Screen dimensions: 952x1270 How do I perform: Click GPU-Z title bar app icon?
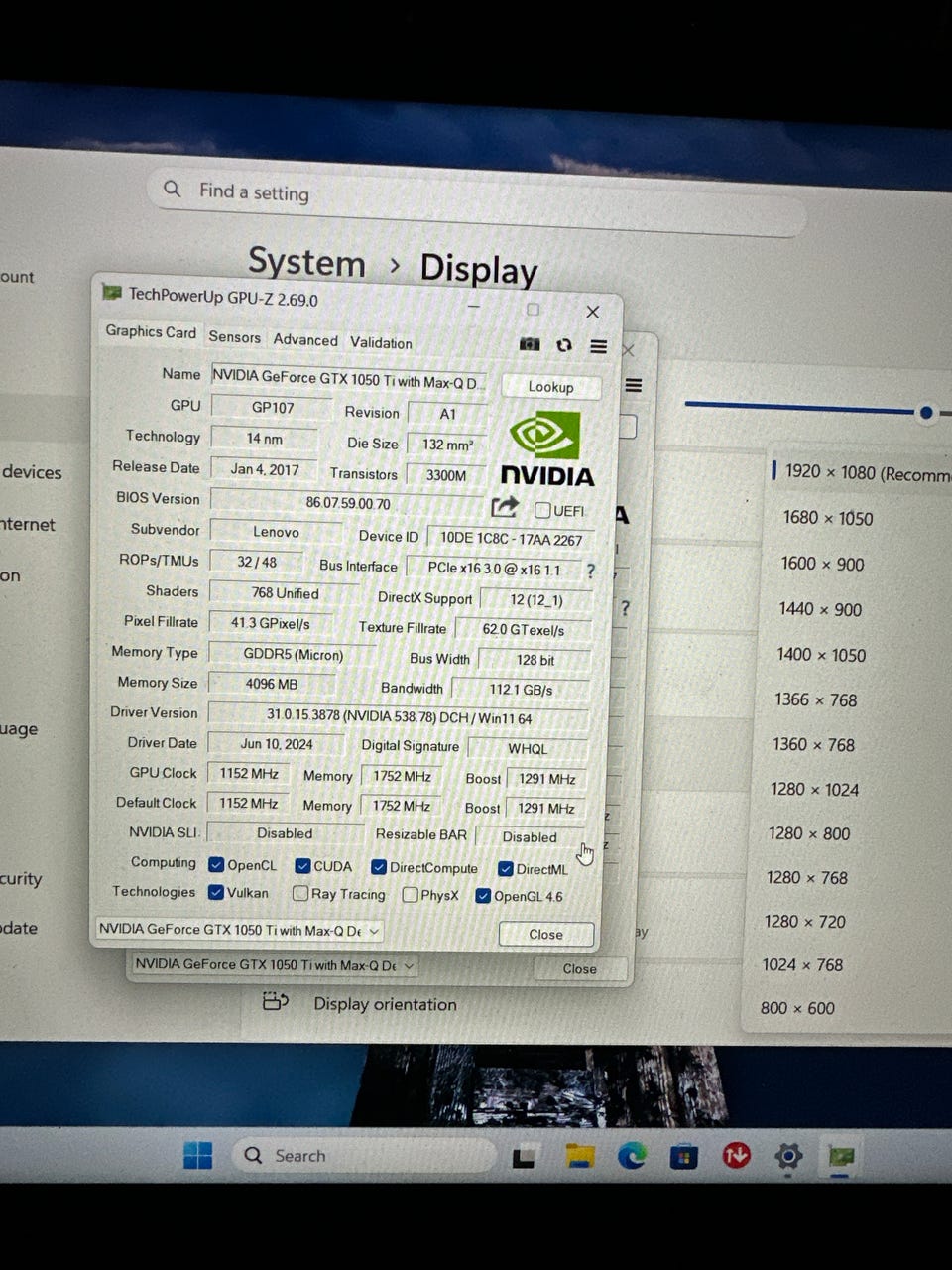click(111, 292)
